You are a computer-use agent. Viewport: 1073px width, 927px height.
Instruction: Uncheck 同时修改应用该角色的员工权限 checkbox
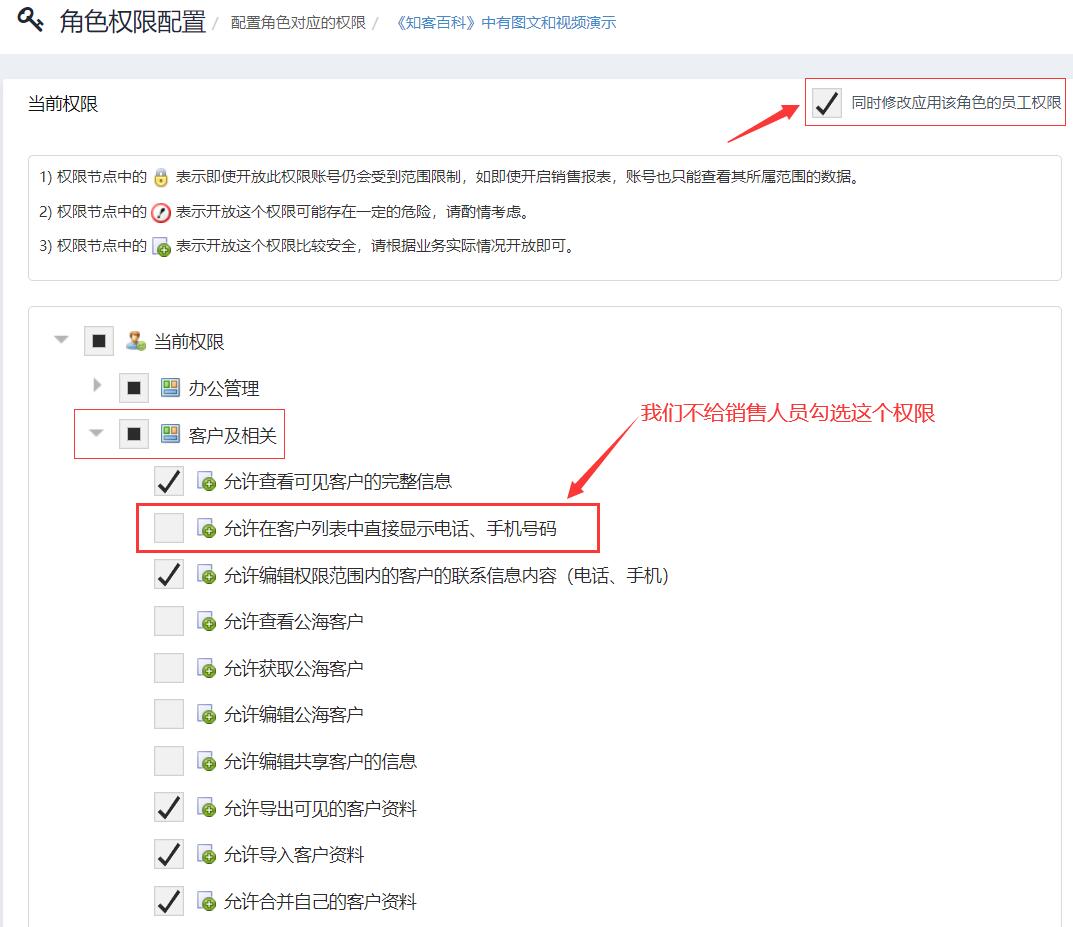coord(826,102)
